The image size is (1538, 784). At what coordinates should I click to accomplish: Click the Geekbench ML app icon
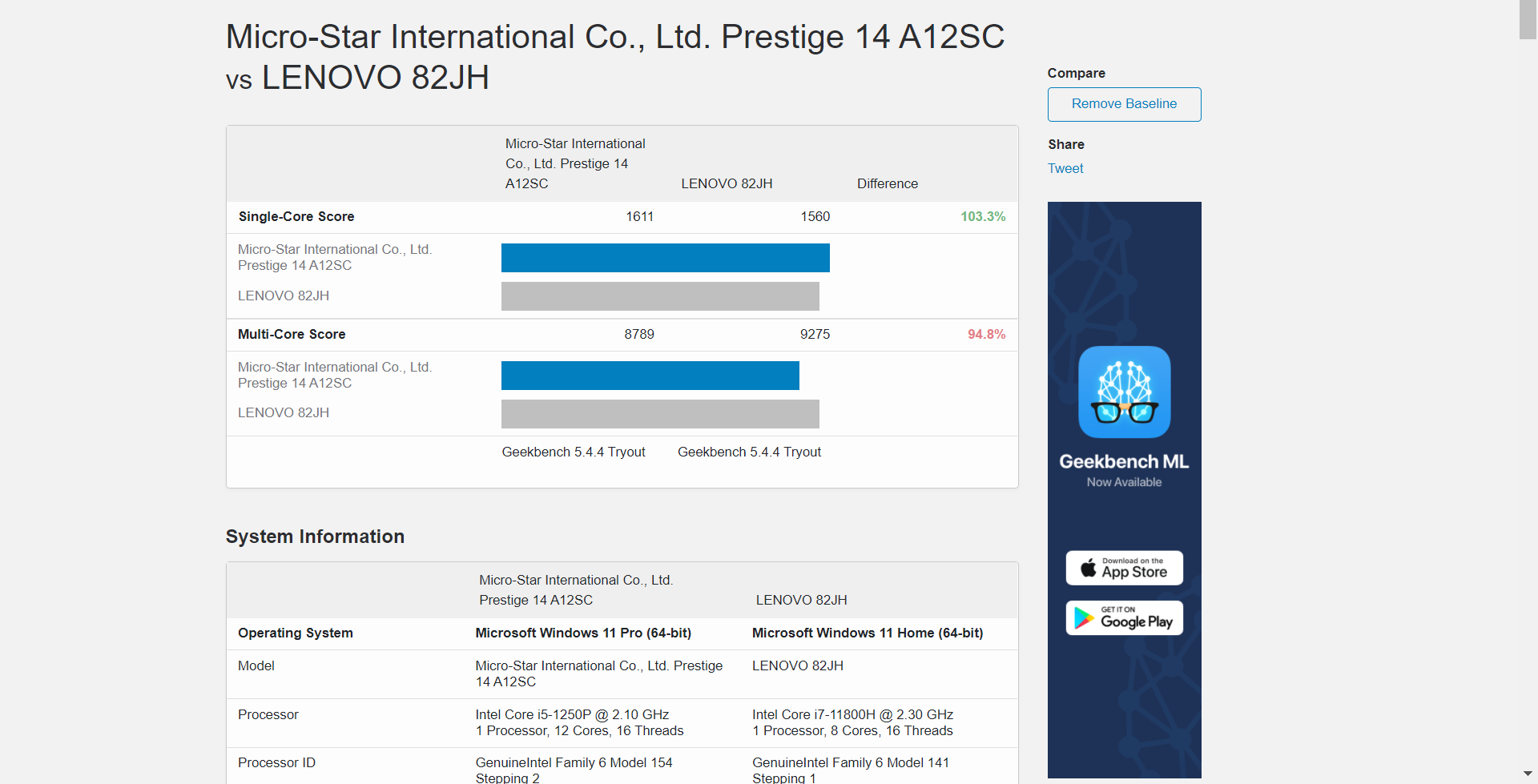[1124, 392]
